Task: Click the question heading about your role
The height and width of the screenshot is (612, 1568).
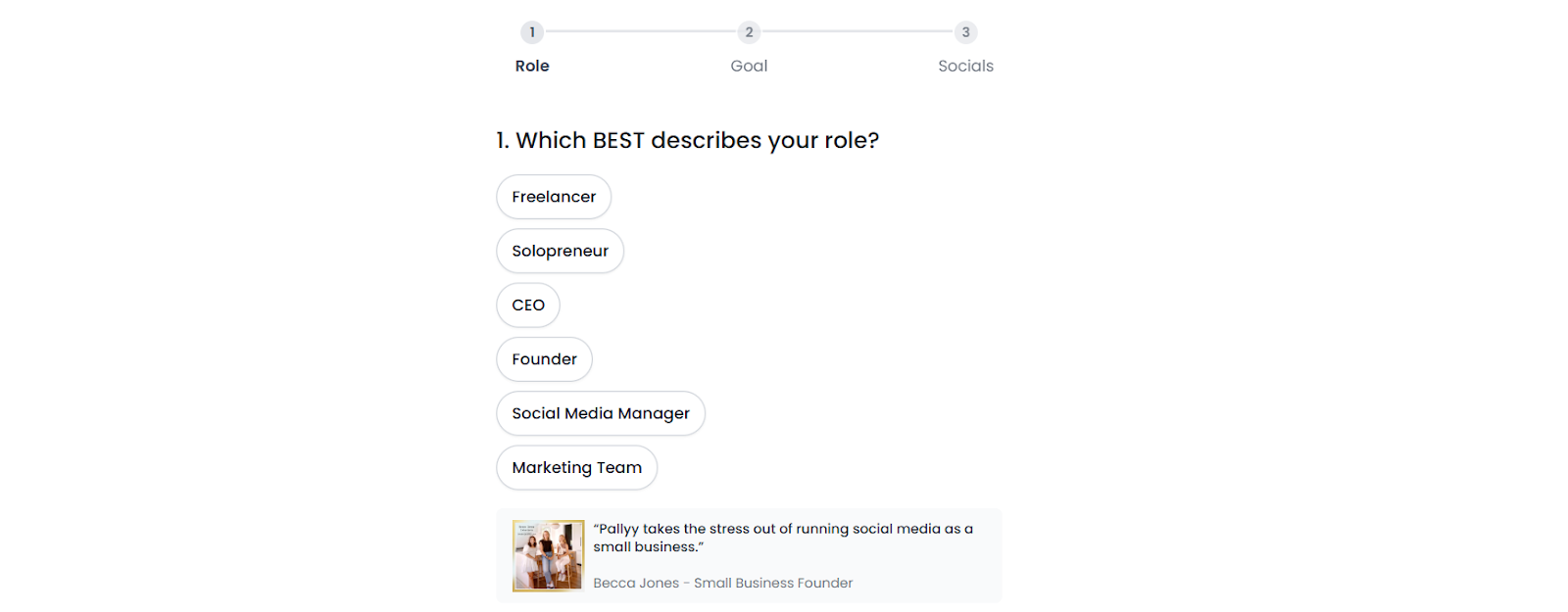Action: [x=687, y=140]
